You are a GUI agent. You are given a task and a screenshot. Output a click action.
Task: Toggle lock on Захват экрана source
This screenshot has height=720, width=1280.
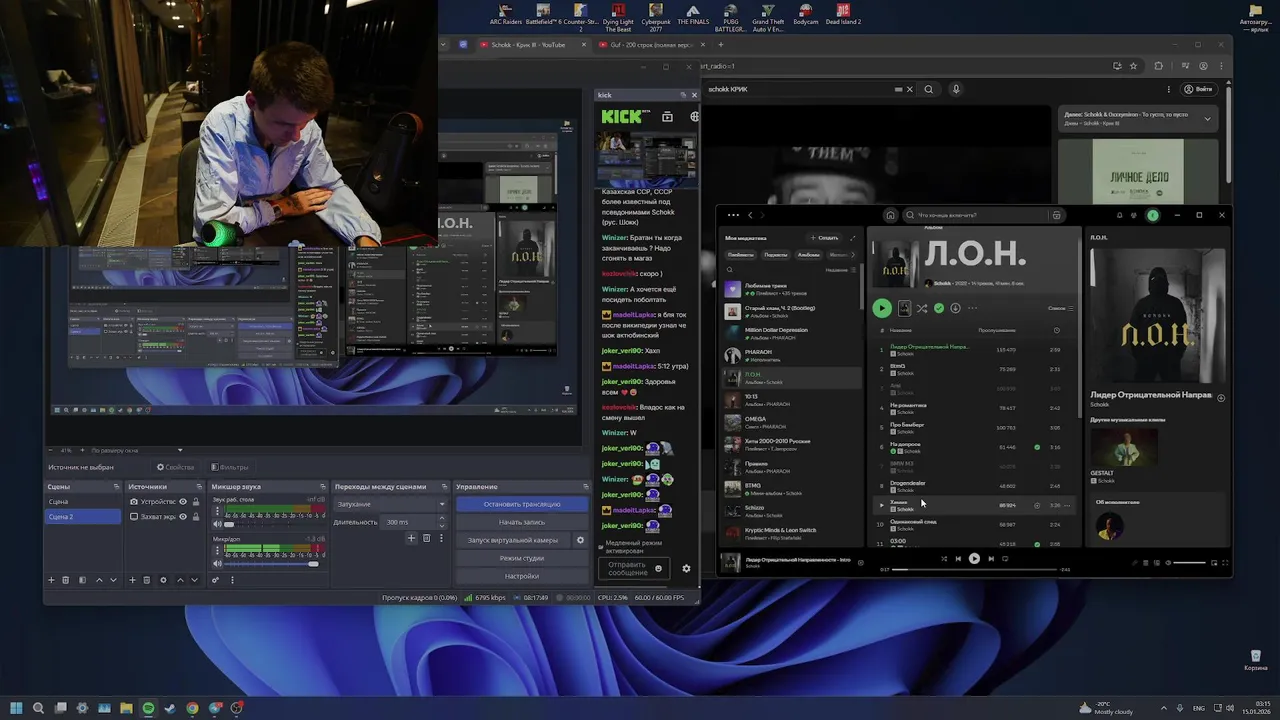tap(195, 516)
